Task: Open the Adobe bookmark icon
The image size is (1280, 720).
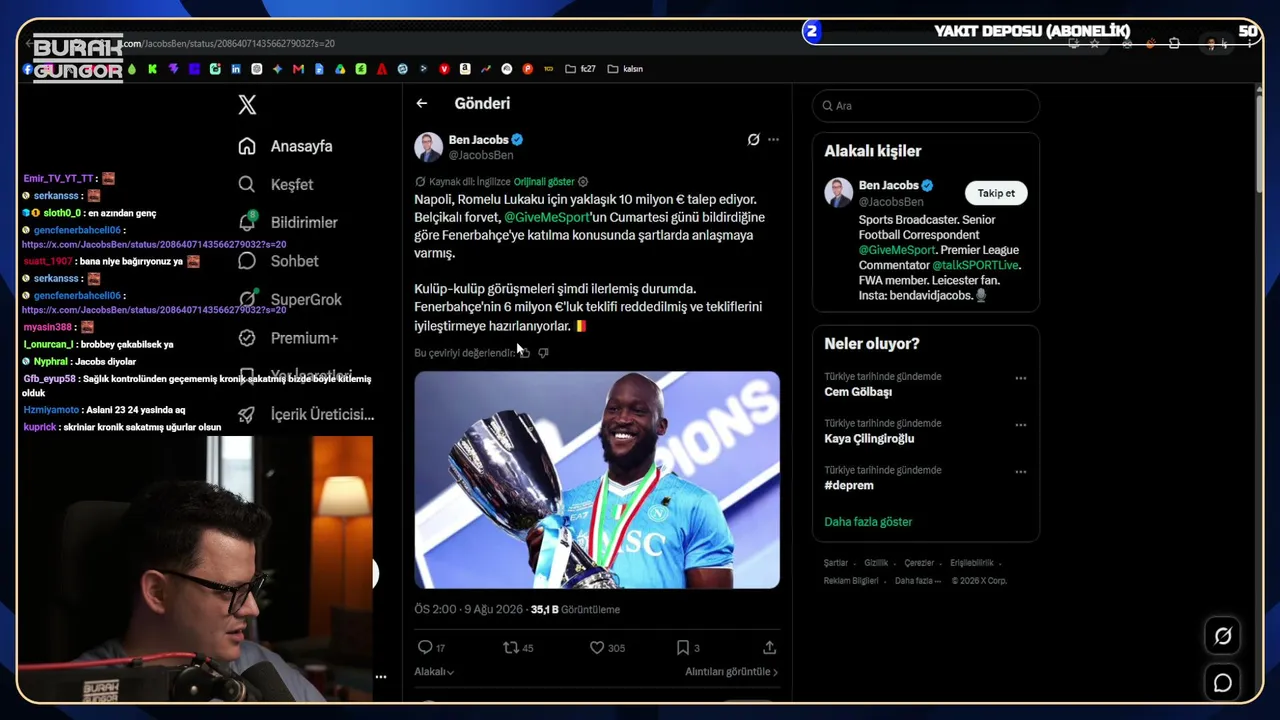Action: click(382, 69)
